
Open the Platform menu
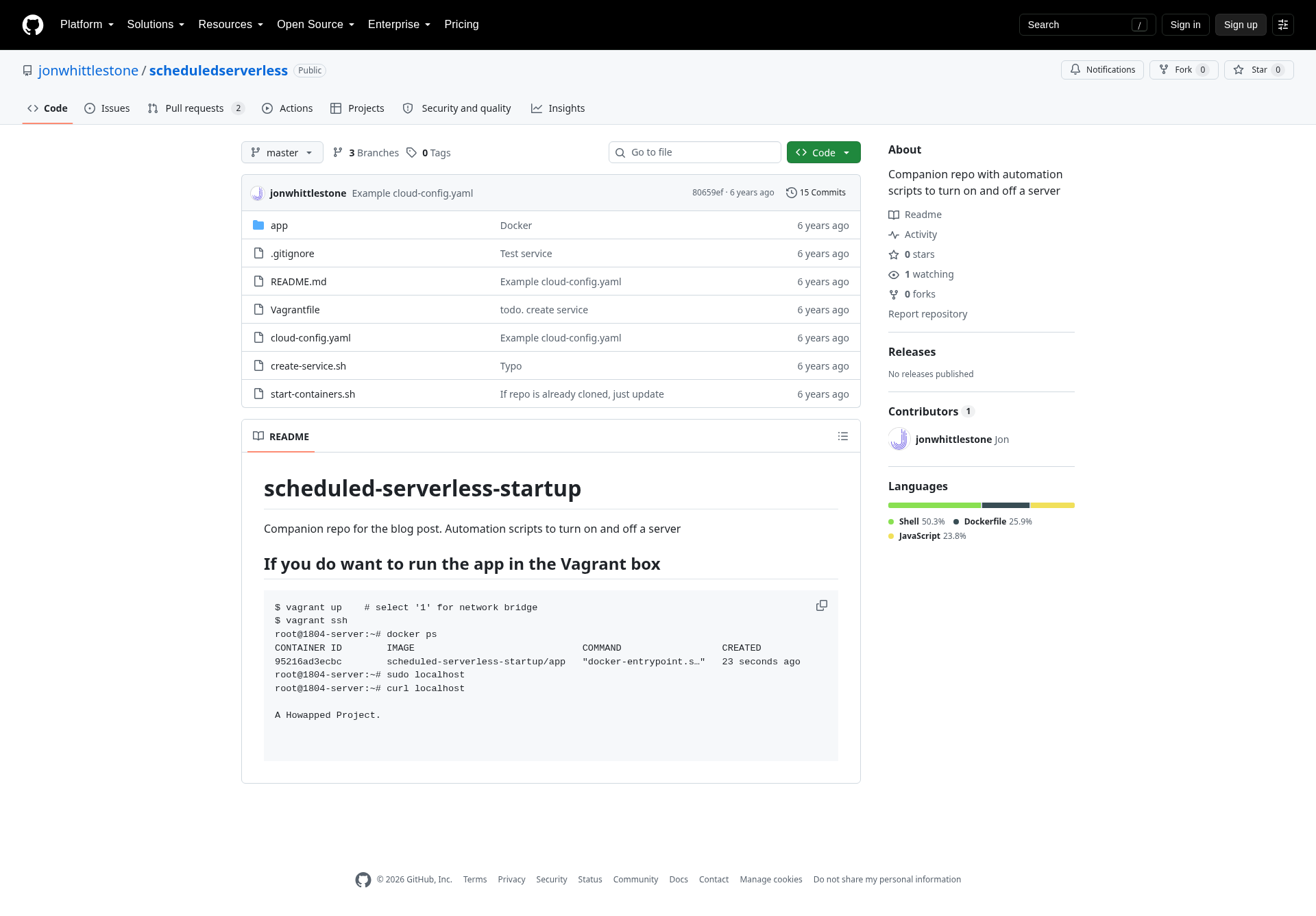pos(87,25)
